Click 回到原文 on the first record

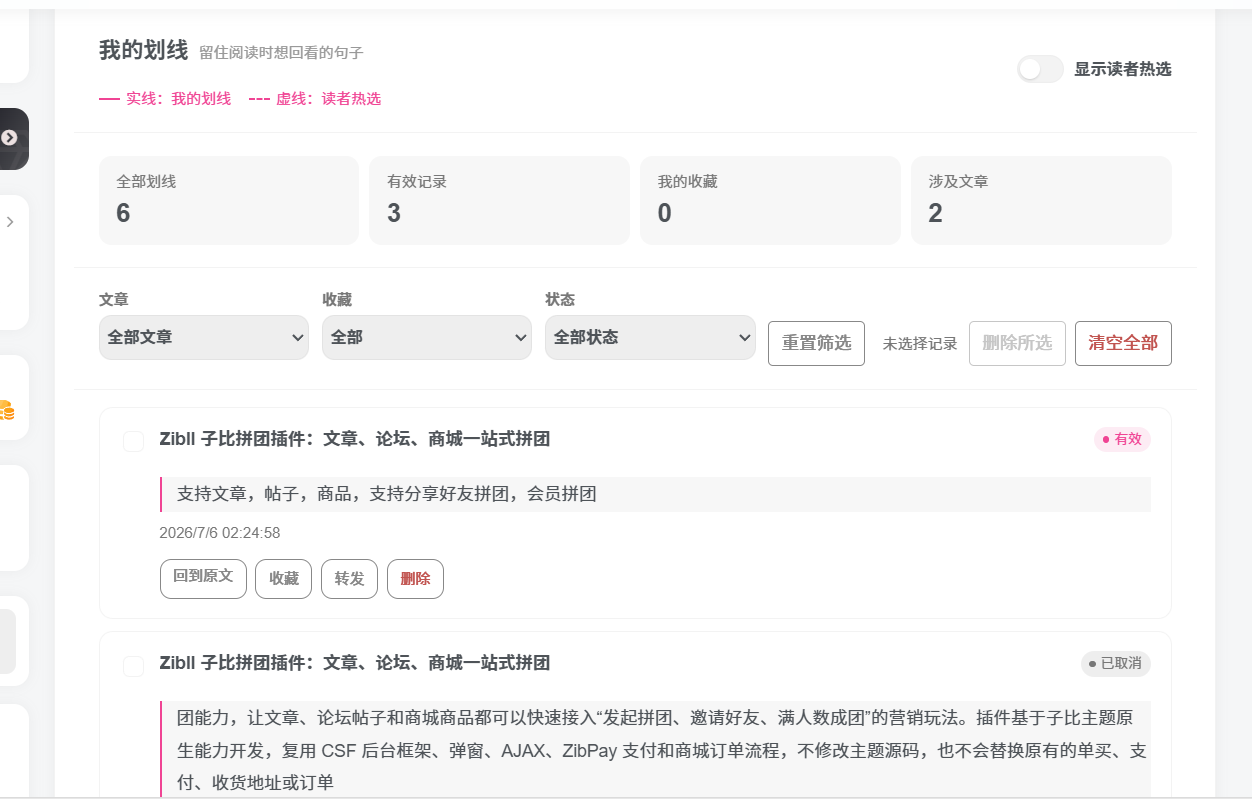[x=203, y=578]
